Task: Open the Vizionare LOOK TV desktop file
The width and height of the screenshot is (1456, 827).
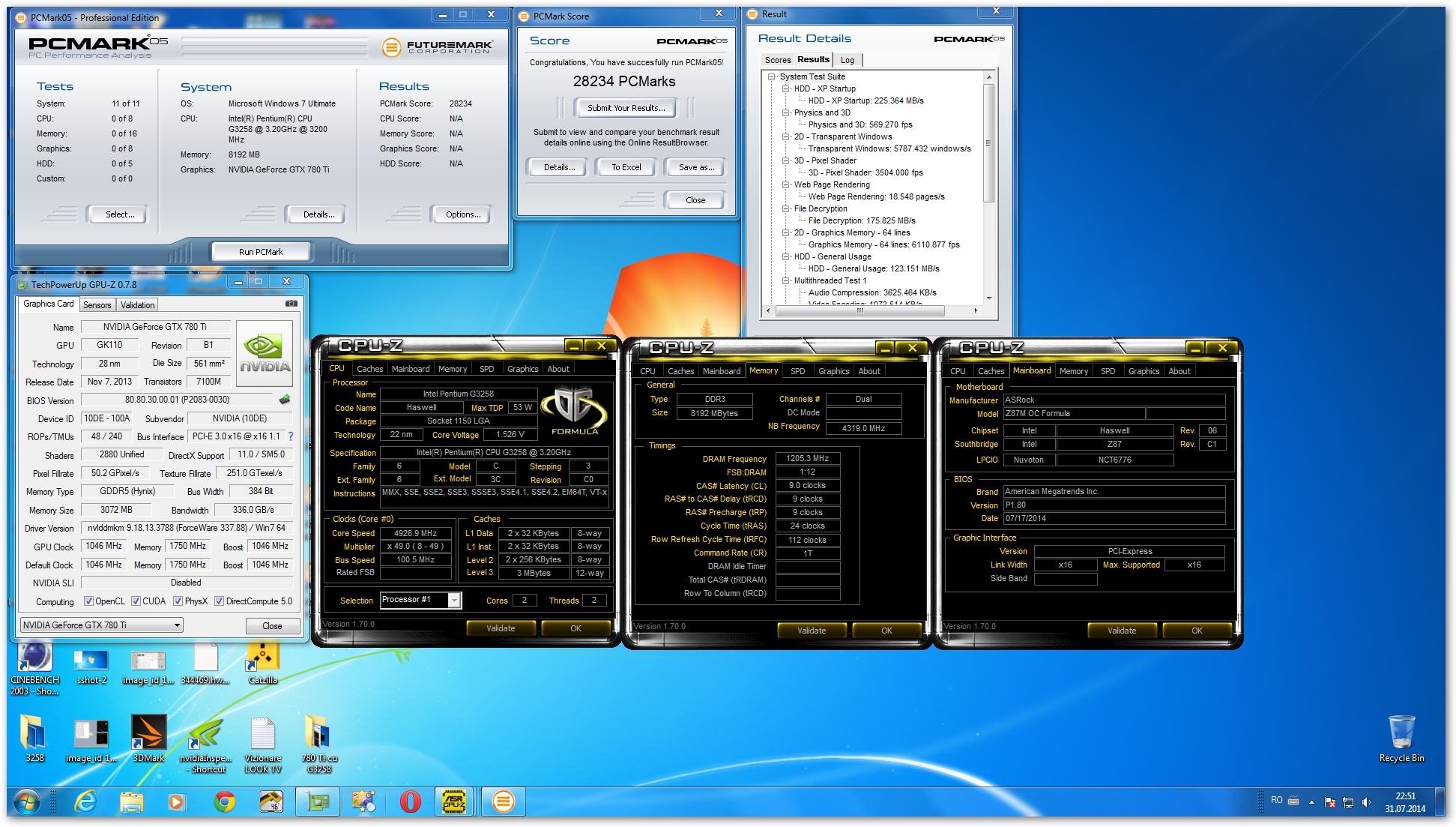Action: 263,745
